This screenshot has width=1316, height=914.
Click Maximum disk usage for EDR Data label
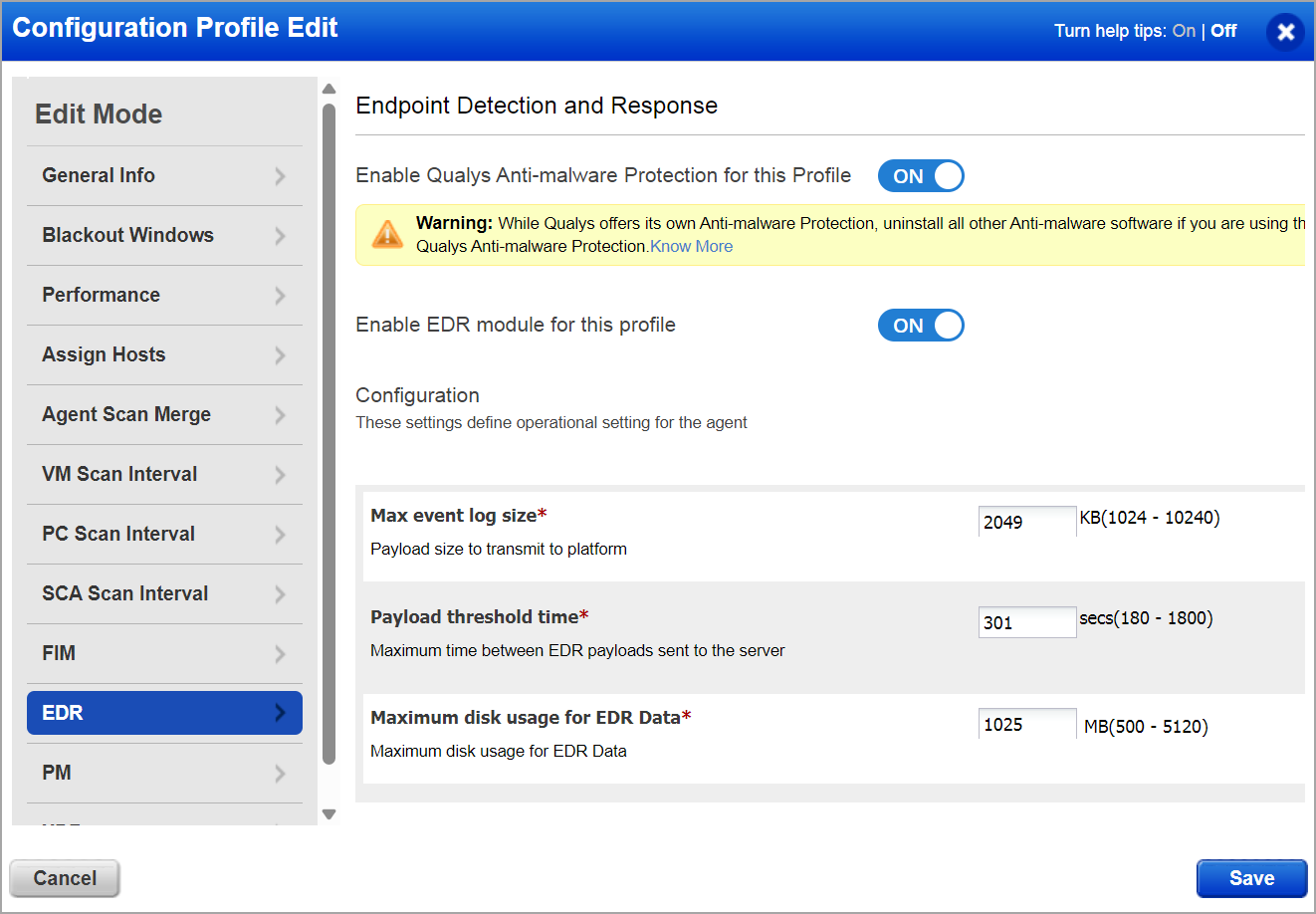coord(531,718)
